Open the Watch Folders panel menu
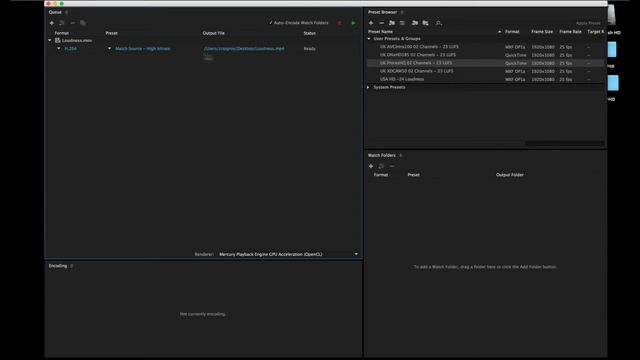This screenshot has height=360, width=640. [401, 156]
